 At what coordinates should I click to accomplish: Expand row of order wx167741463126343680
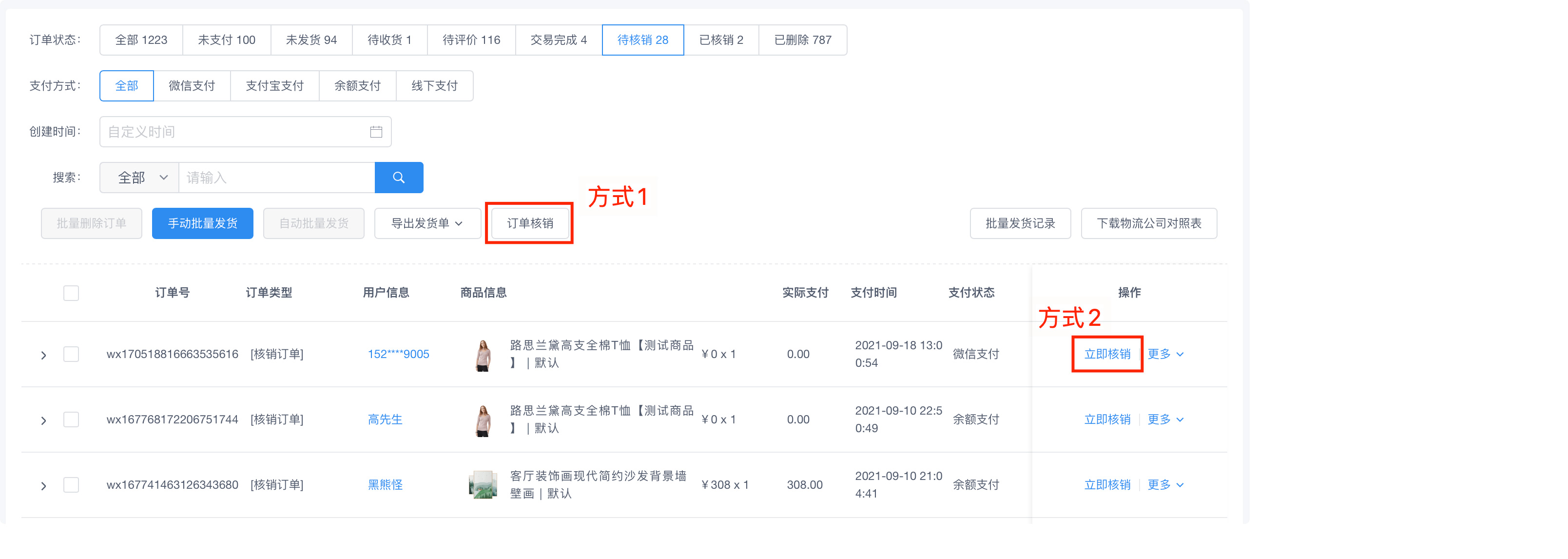pos(43,485)
